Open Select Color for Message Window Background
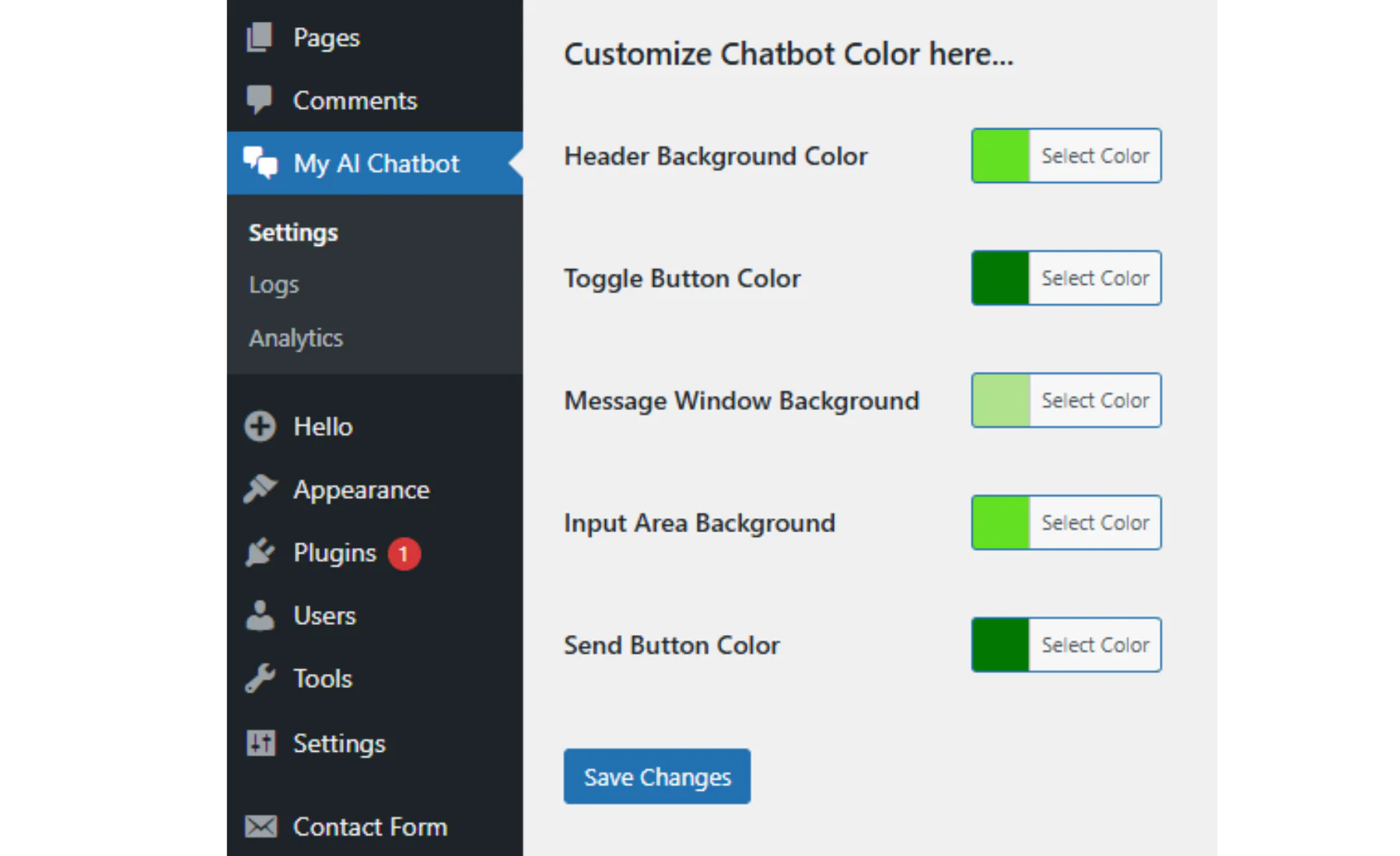 [x=1094, y=401]
